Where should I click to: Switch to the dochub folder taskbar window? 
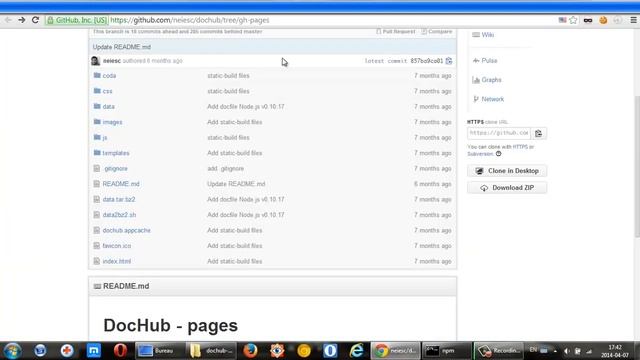coord(211,351)
